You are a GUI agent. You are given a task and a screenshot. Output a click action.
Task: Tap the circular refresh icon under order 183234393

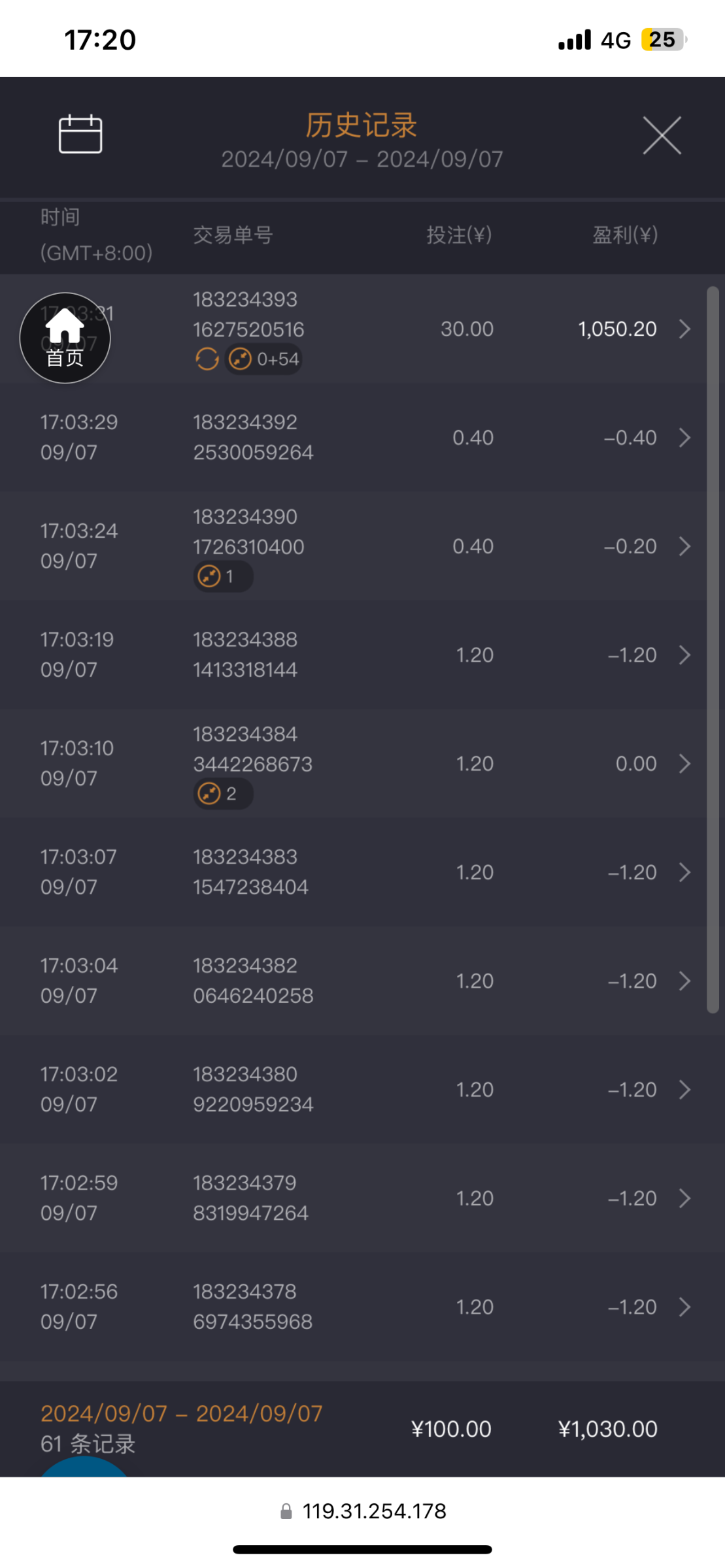207,359
